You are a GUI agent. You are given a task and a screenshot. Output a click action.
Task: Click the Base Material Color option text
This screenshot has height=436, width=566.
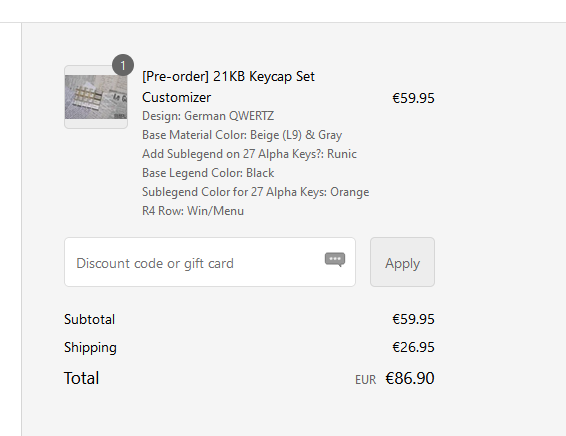pyautogui.click(x=242, y=135)
